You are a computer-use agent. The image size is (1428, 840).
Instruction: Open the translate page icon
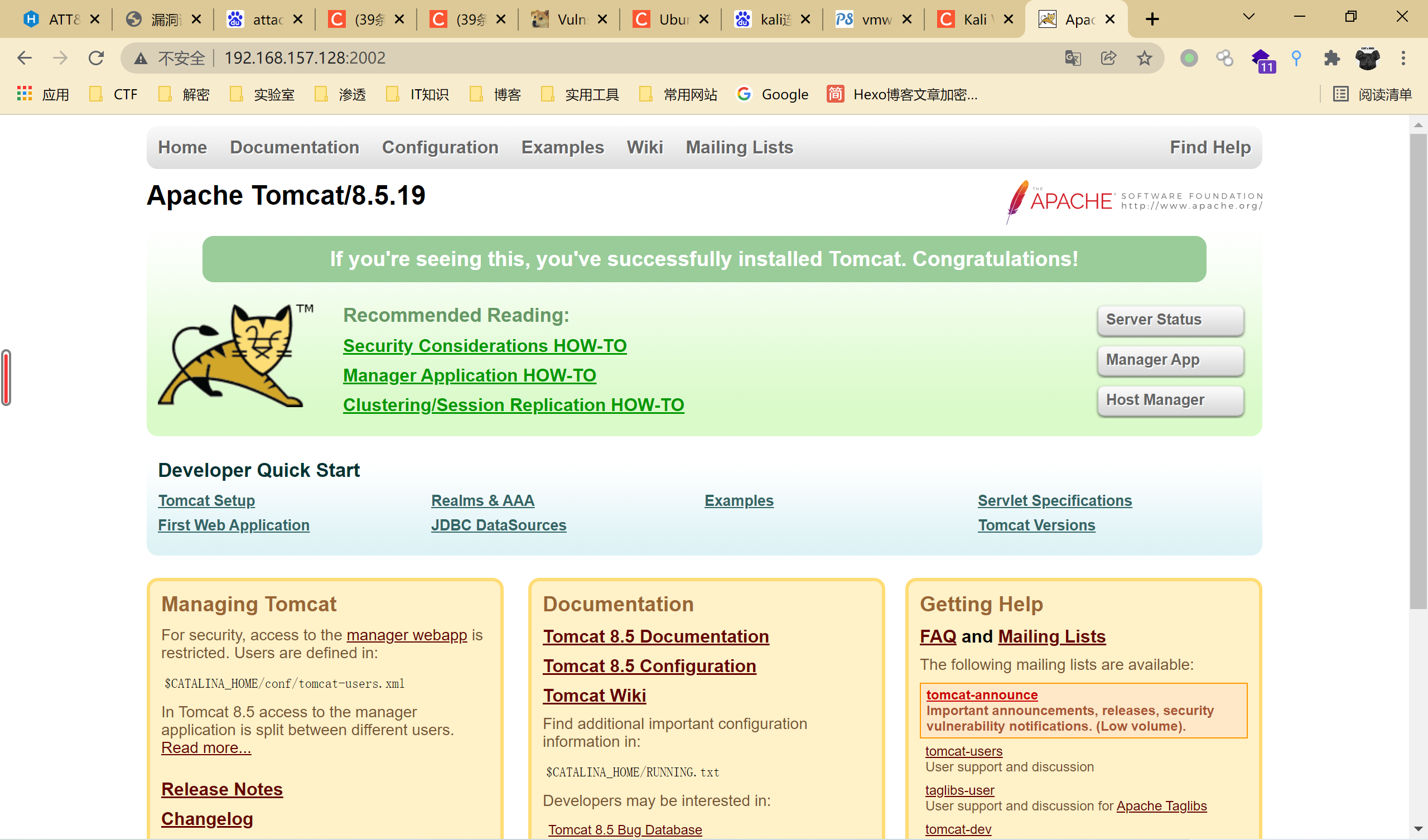(1073, 58)
